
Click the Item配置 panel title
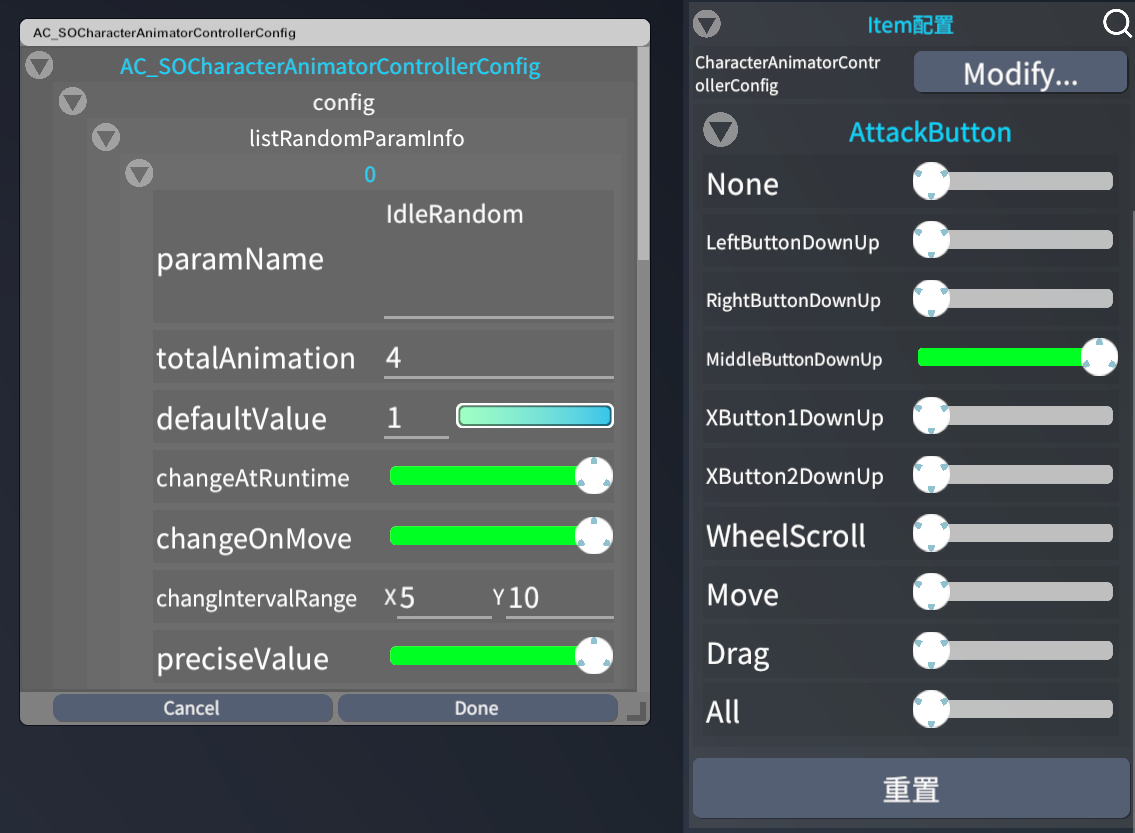point(910,25)
